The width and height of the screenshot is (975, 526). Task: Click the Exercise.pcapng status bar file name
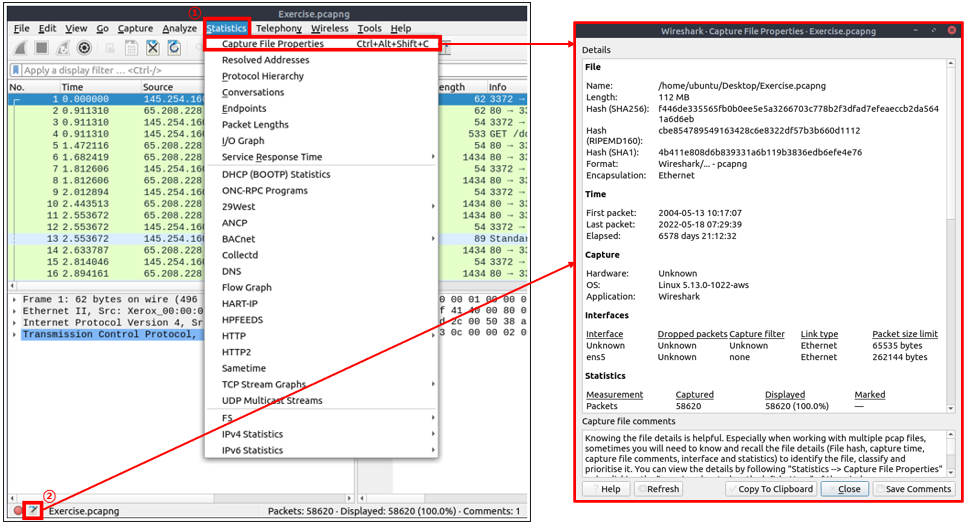coord(84,512)
